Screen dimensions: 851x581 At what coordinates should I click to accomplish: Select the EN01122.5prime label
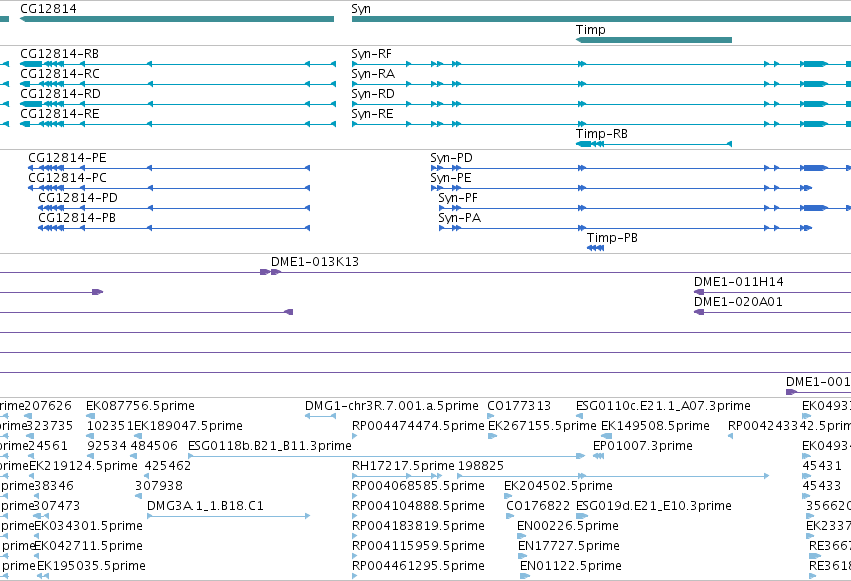pyautogui.click(x=571, y=566)
